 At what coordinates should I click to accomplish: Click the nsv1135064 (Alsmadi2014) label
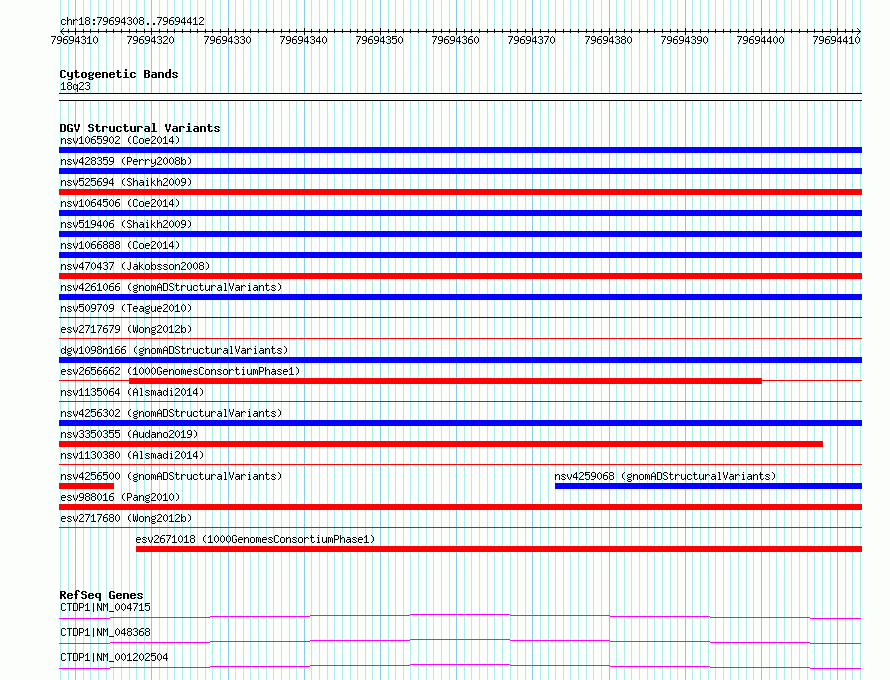click(132, 392)
